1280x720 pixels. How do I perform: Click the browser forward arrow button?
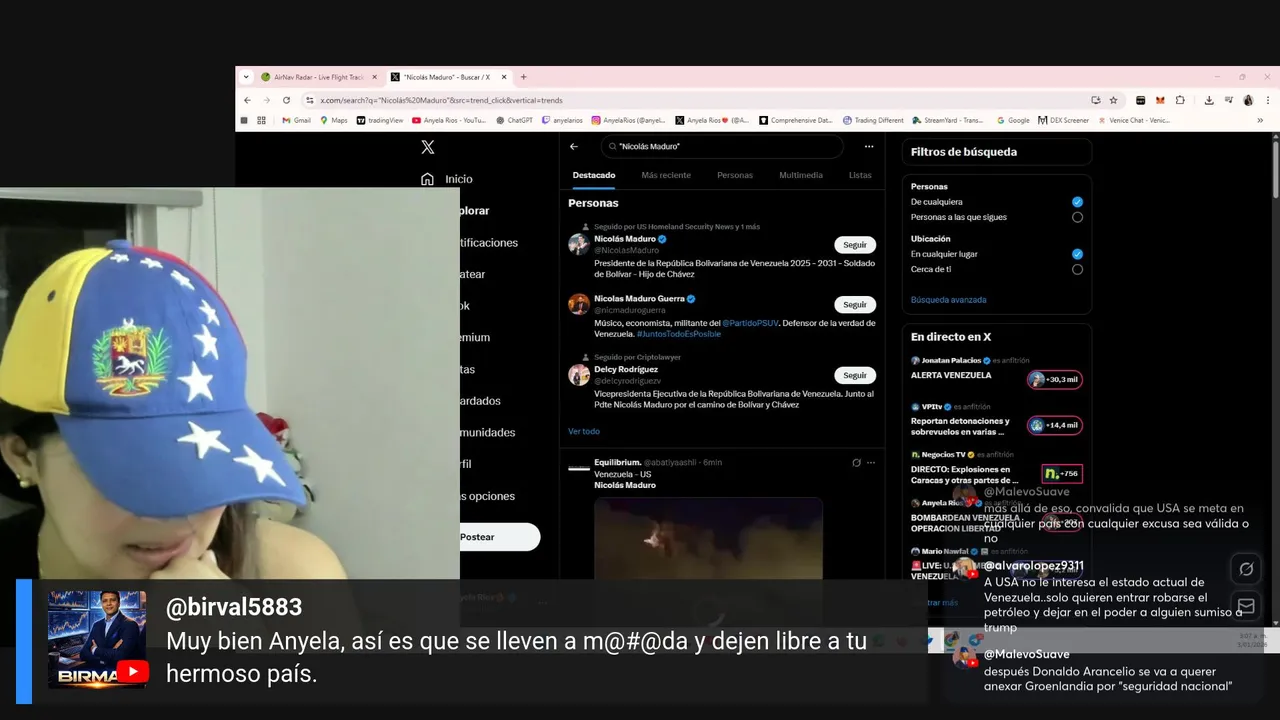pyautogui.click(x=266, y=100)
